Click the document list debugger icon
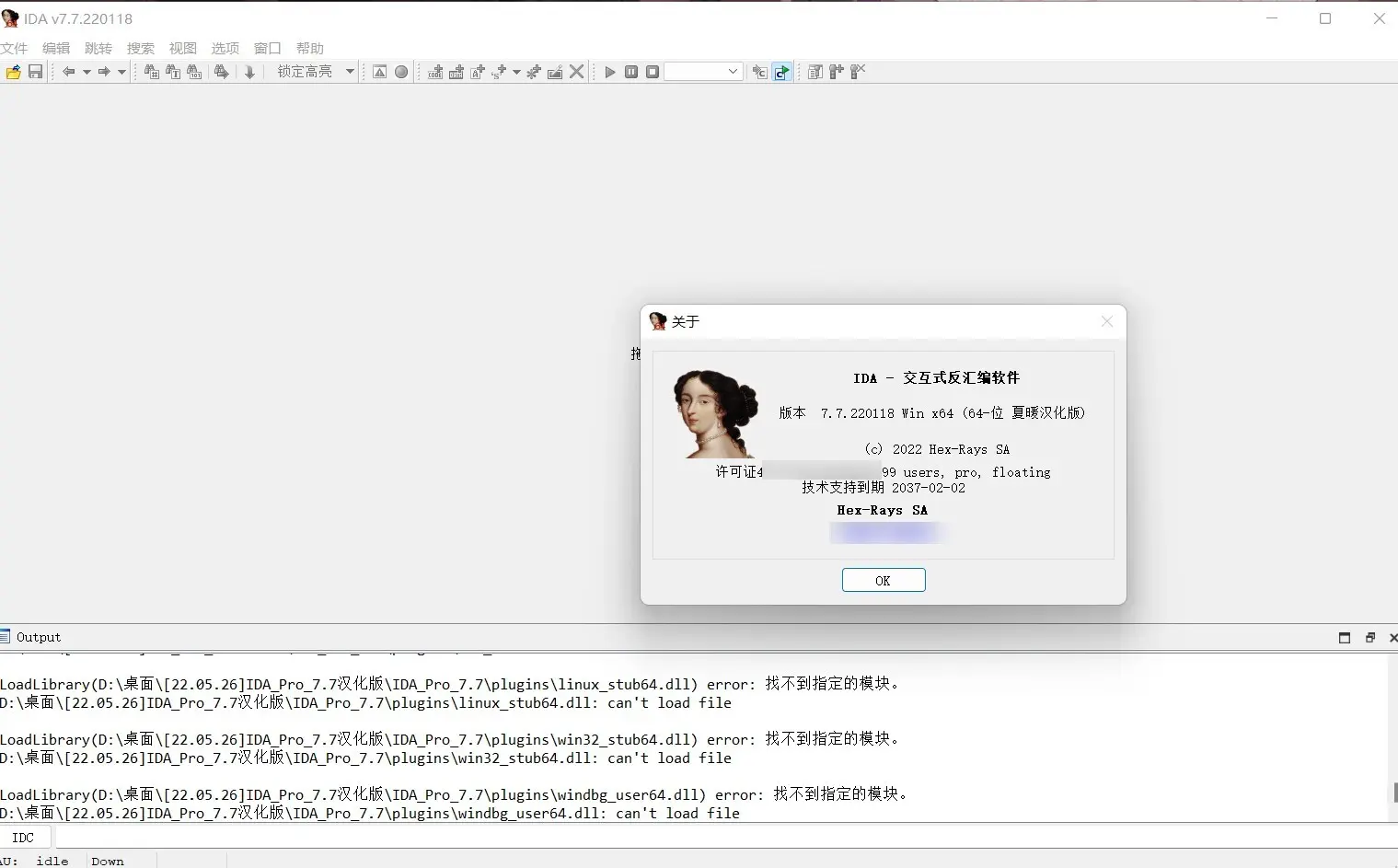This screenshot has height=868, width=1398. coord(815,72)
